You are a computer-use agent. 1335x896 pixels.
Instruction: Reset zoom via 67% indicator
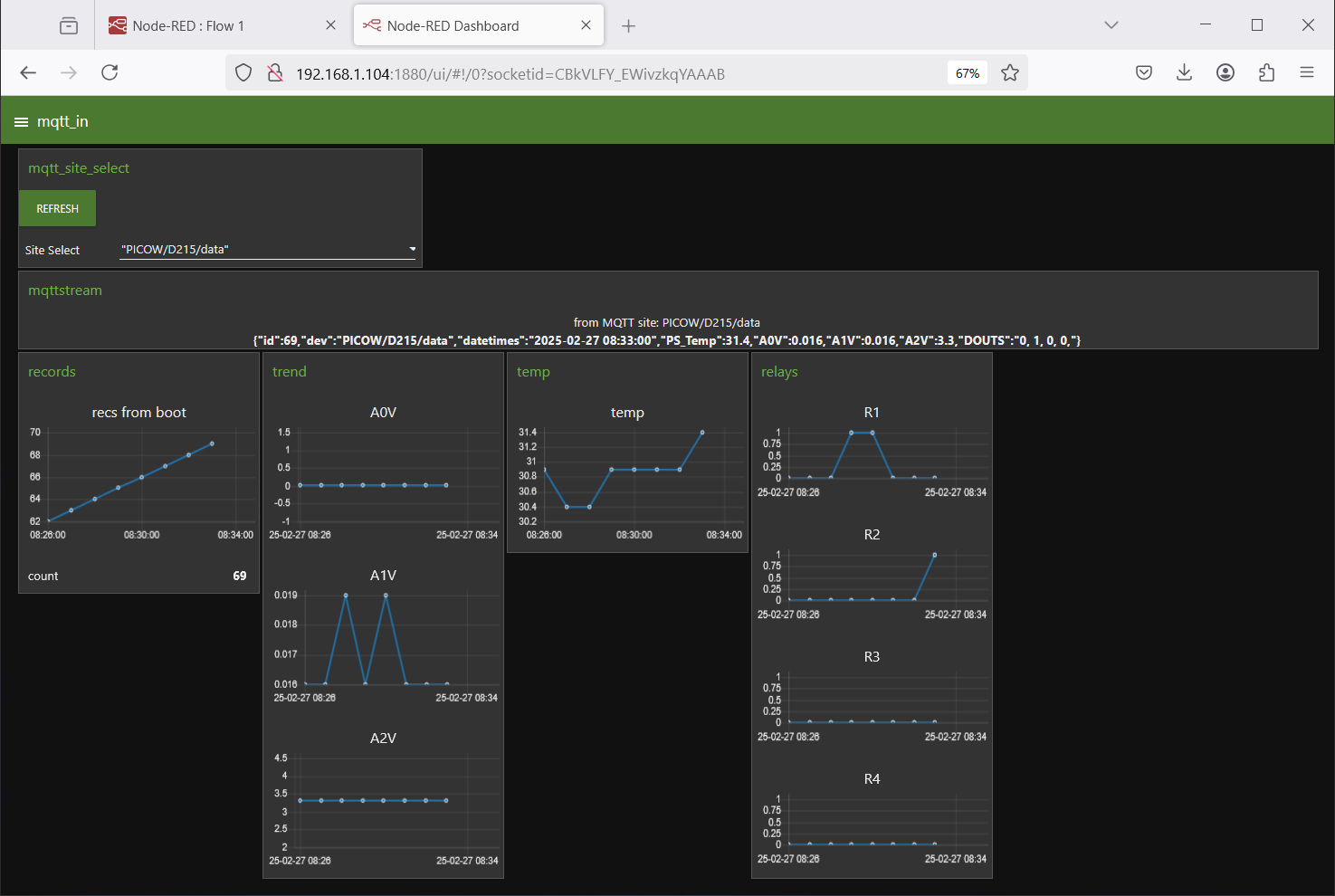968,73
